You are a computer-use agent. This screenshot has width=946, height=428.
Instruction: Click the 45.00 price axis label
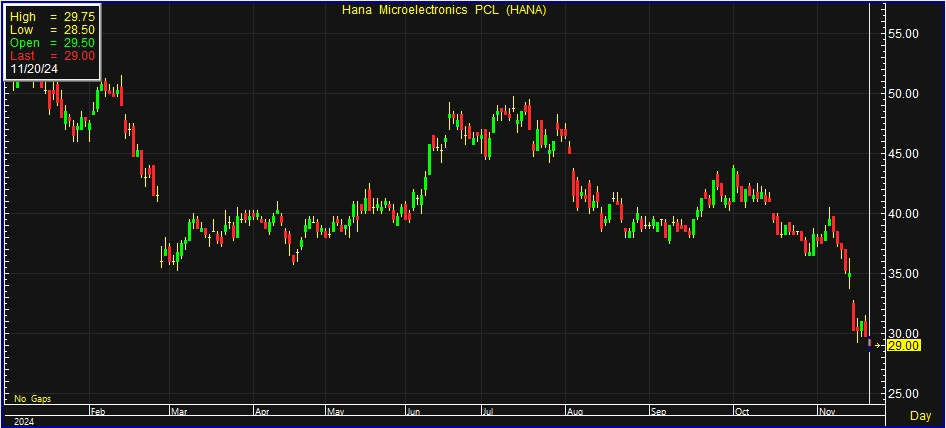[904, 154]
